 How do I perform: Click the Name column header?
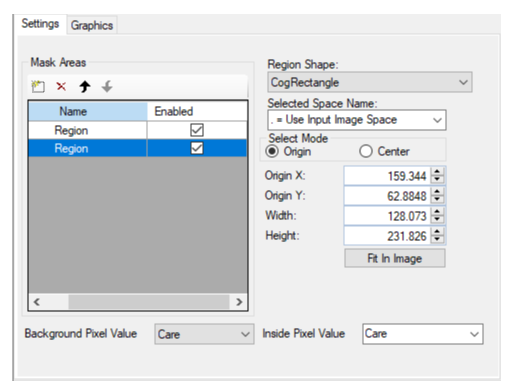tap(88, 111)
